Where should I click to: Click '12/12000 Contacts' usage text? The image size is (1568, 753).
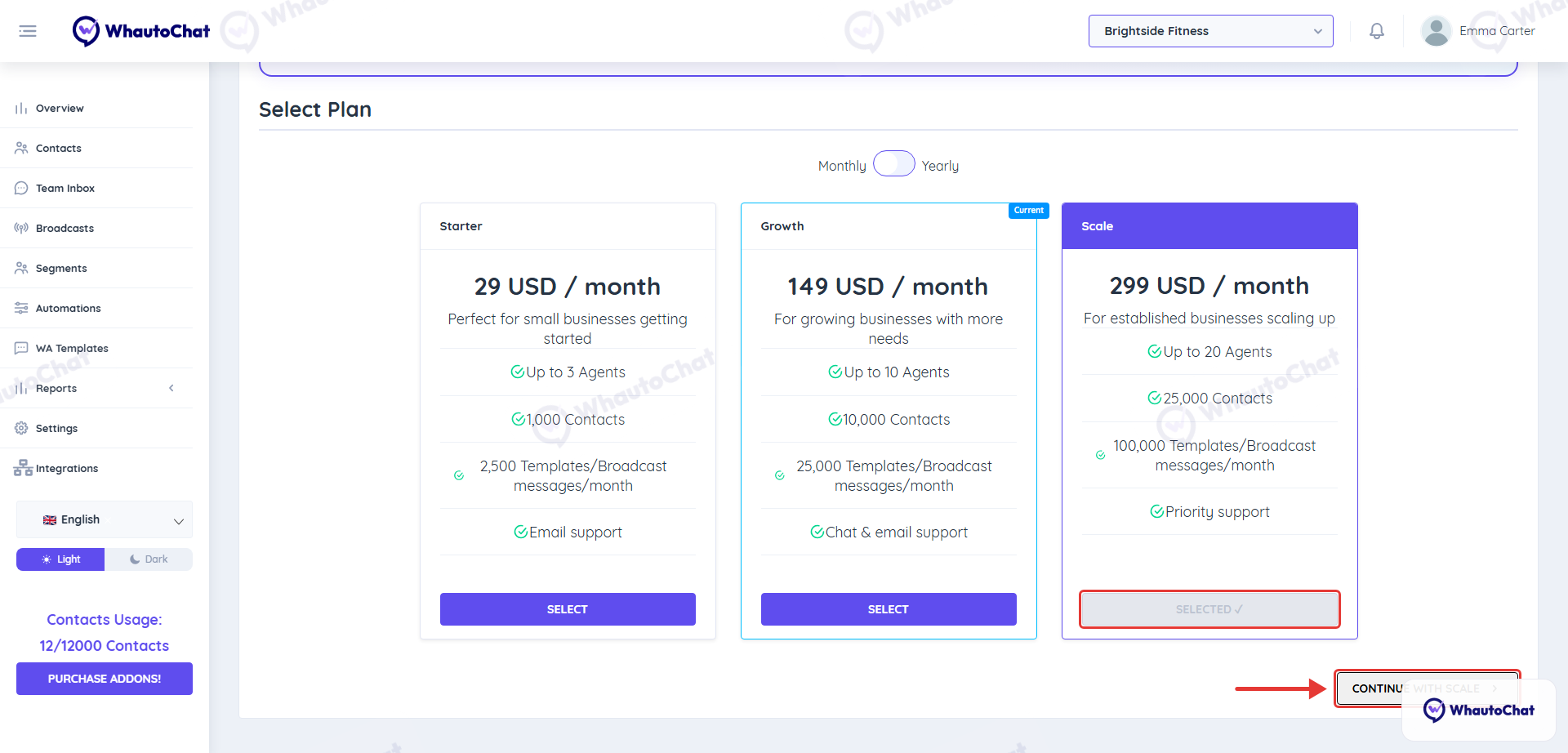[x=105, y=645]
